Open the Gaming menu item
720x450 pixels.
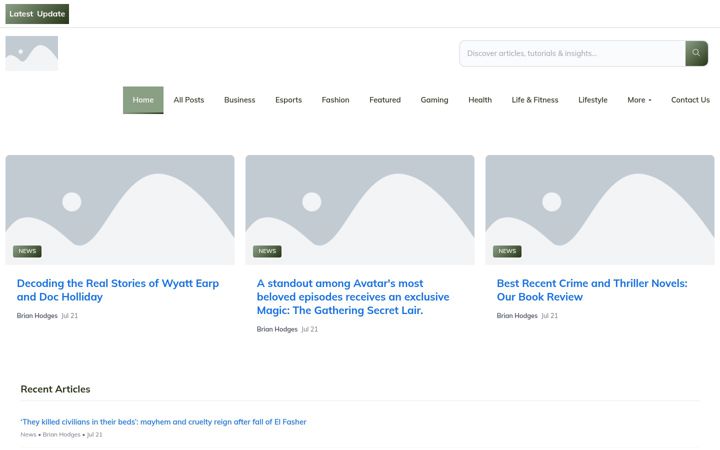tap(434, 100)
